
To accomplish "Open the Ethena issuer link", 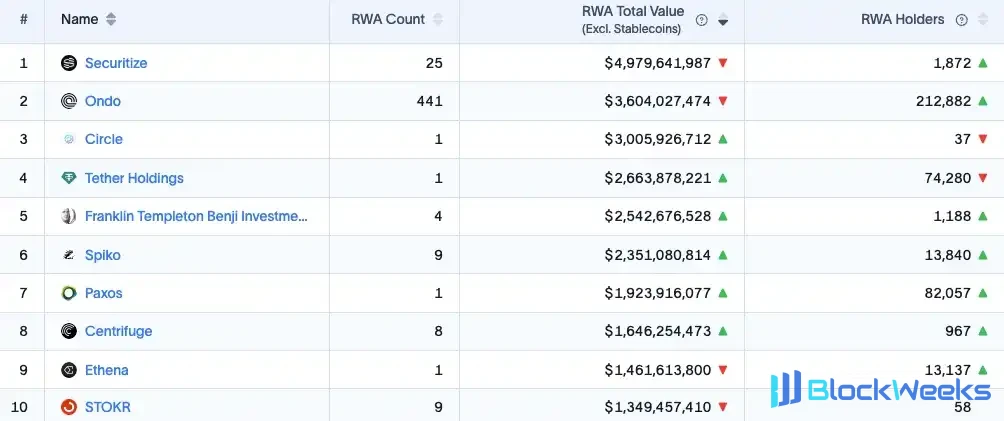I will (106, 370).
